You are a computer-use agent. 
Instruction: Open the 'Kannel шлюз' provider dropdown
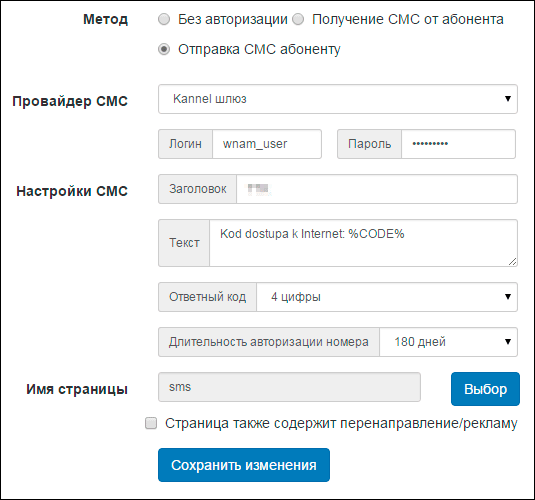tap(338, 99)
